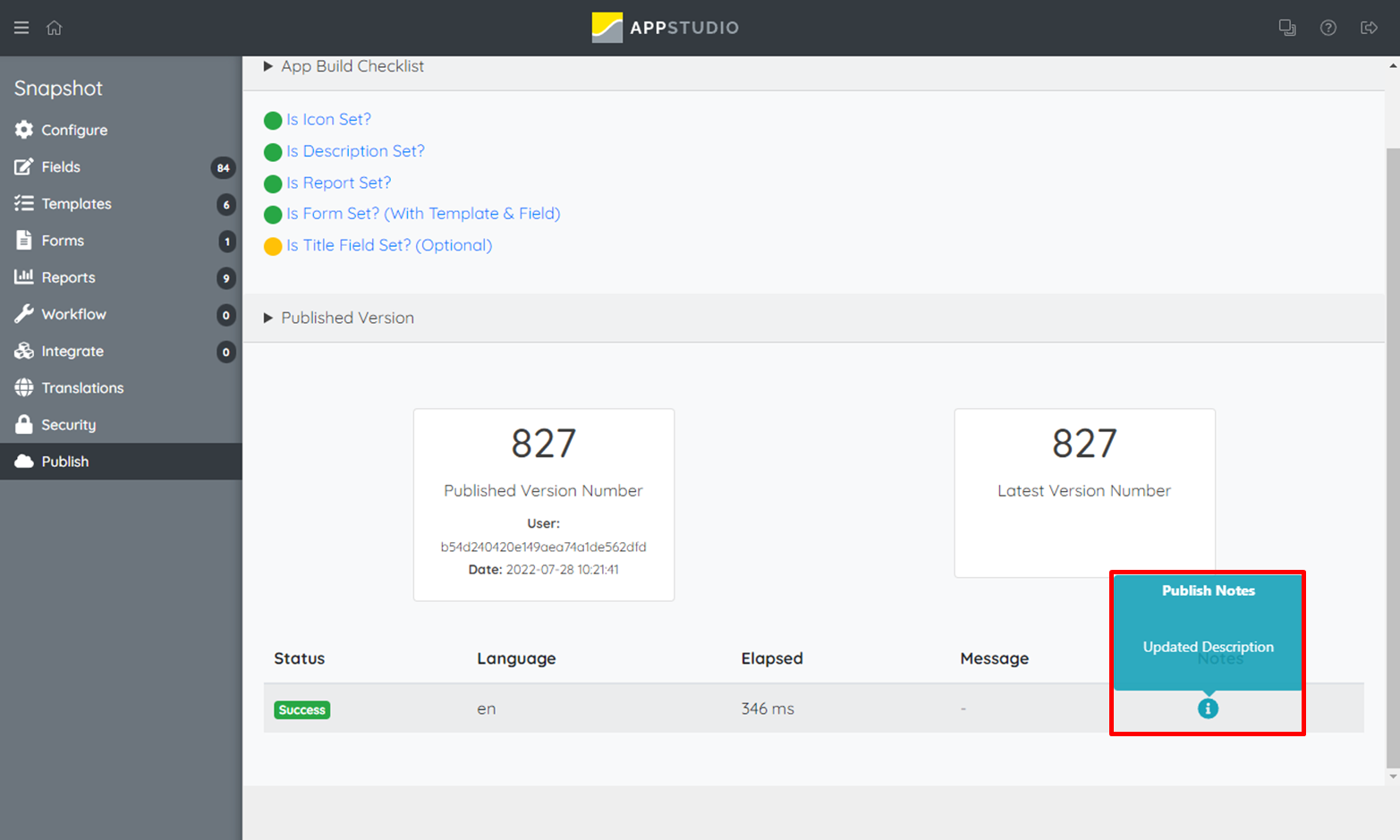Screen dimensions: 1400x840
Task: Click the vertical scrollbar thumb
Action: (1393, 457)
